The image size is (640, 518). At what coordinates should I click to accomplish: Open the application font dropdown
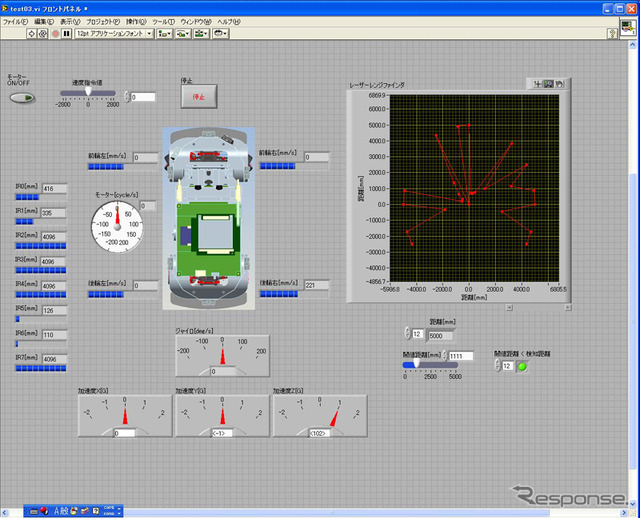(114, 33)
